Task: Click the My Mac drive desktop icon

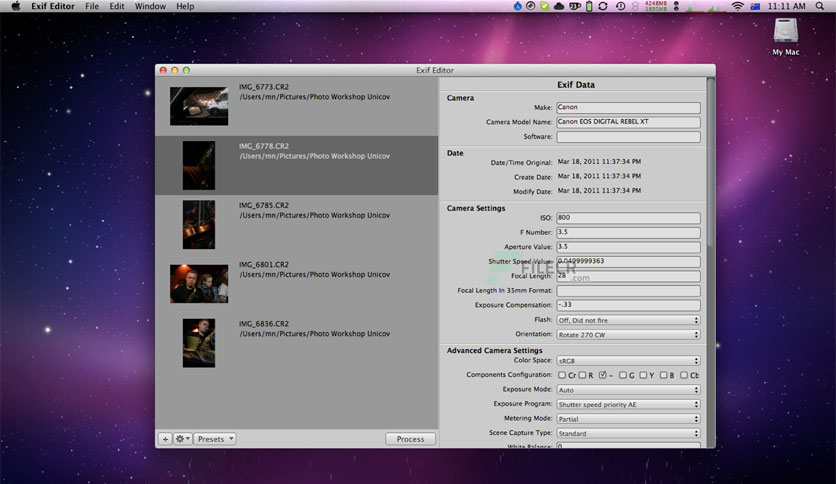Action: pyautogui.click(x=786, y=36)
